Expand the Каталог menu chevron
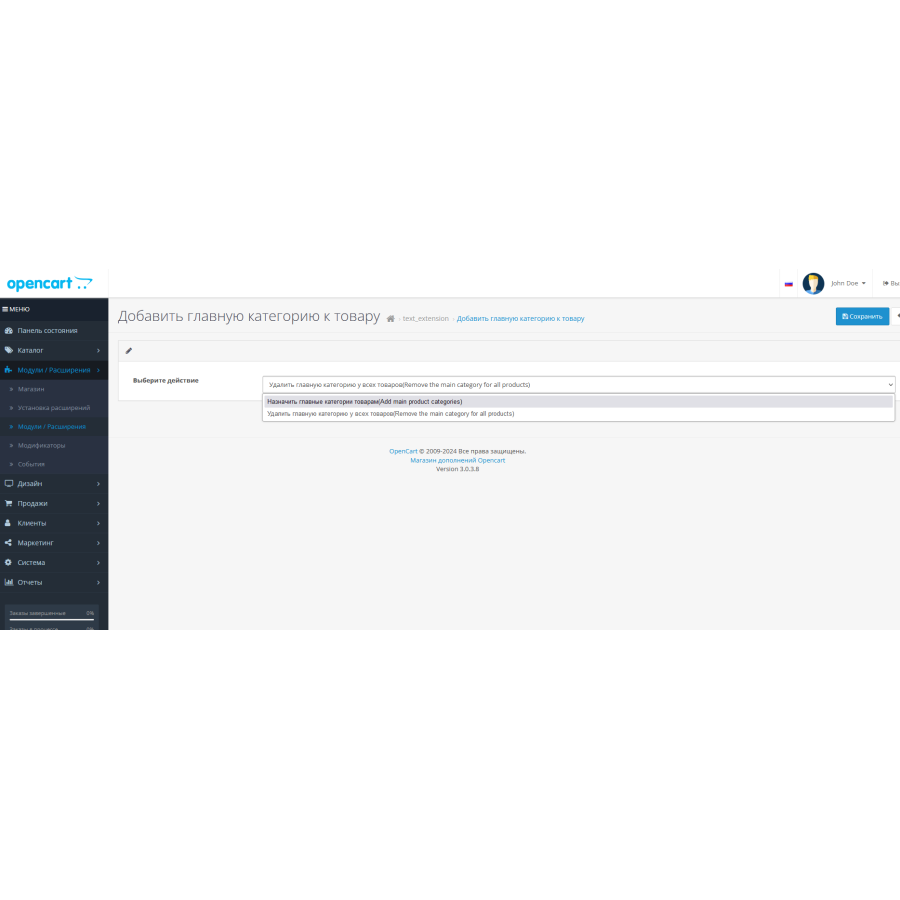The image size is (900, 900). click(x=98, y=351)
